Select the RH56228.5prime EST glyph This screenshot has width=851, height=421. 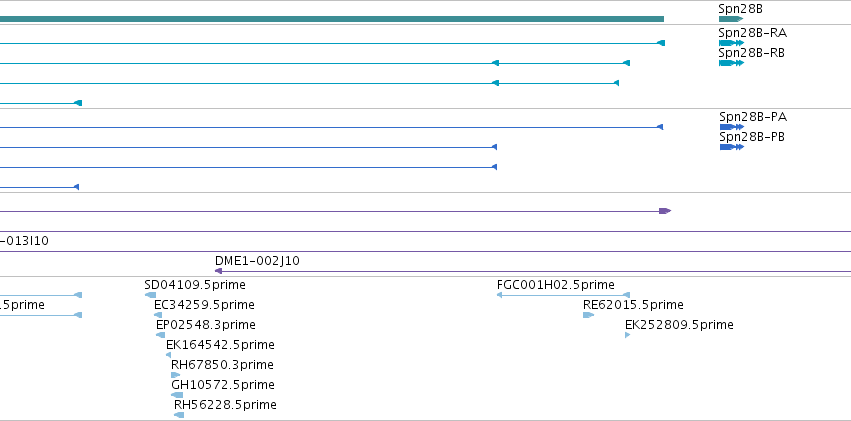pos(179,415)
